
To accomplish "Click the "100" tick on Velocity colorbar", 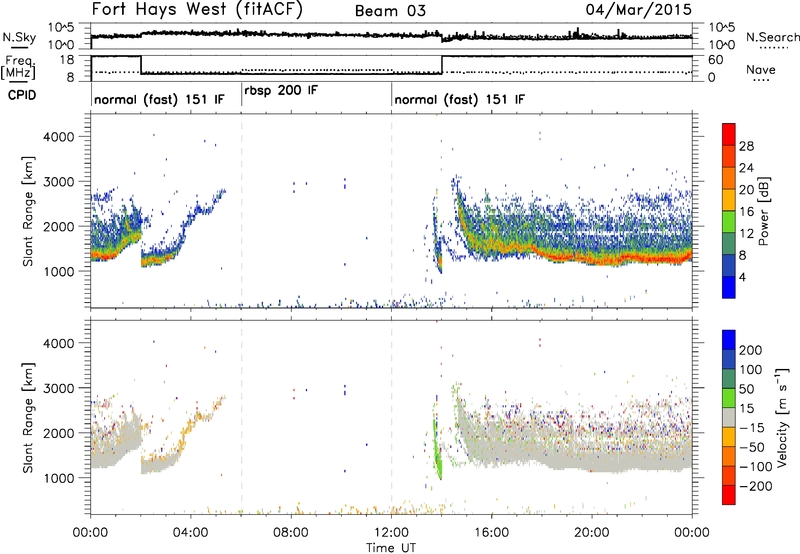I will tap(751, 370).
